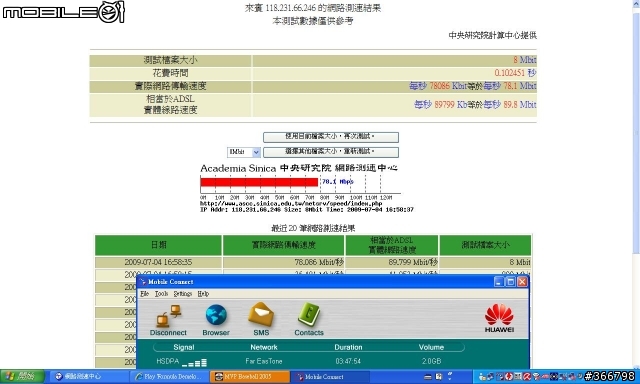The width and height of the screenshot is (640, 384).
Task: Click the Far EasTone network name
Action: (x=264, y=361)
